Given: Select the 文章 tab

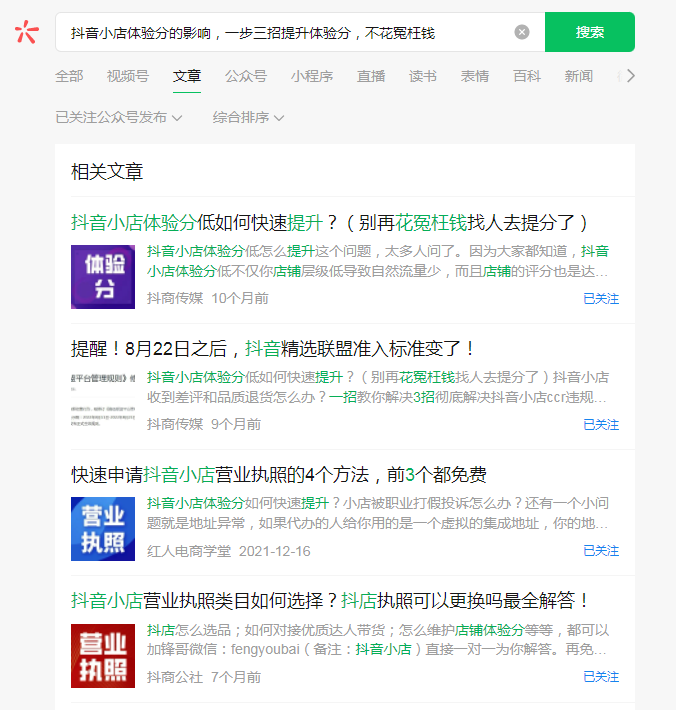Looking at the screenshot, I should tap(187, 76).
